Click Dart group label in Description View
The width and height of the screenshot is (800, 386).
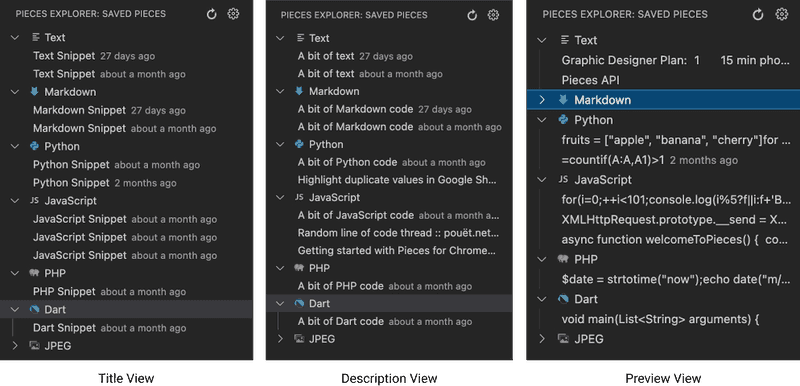[319, 303]
